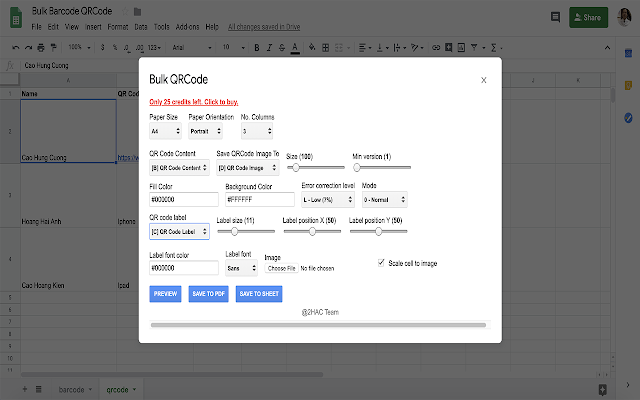This screenshot has width=640, height=400.
Task: Open the Add-ons menu
Action: coord(187,27)
